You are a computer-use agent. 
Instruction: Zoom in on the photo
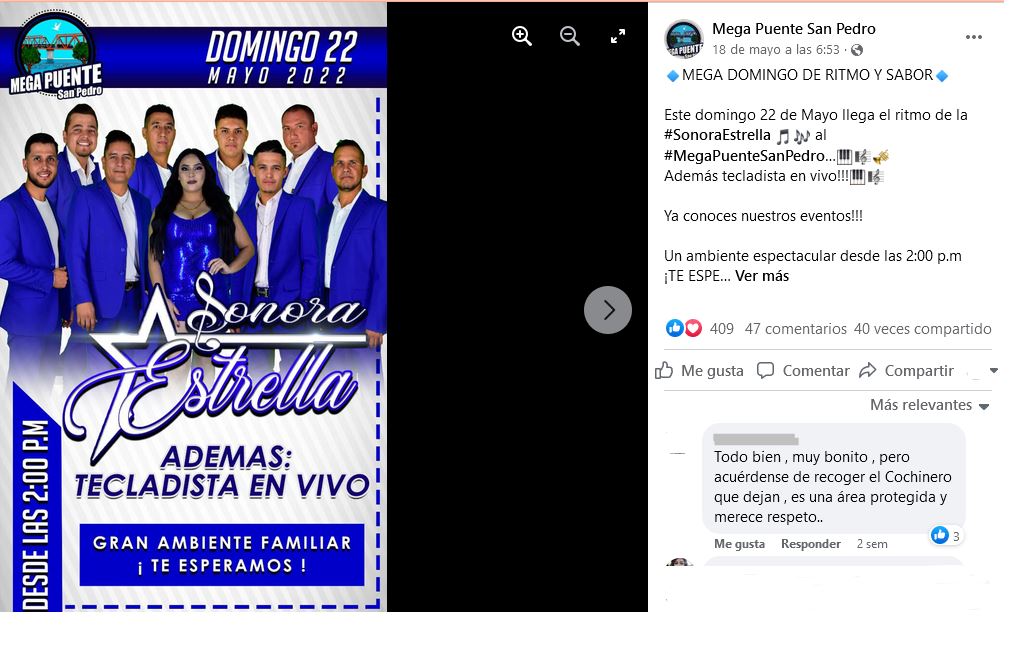(x=522, y=36)
